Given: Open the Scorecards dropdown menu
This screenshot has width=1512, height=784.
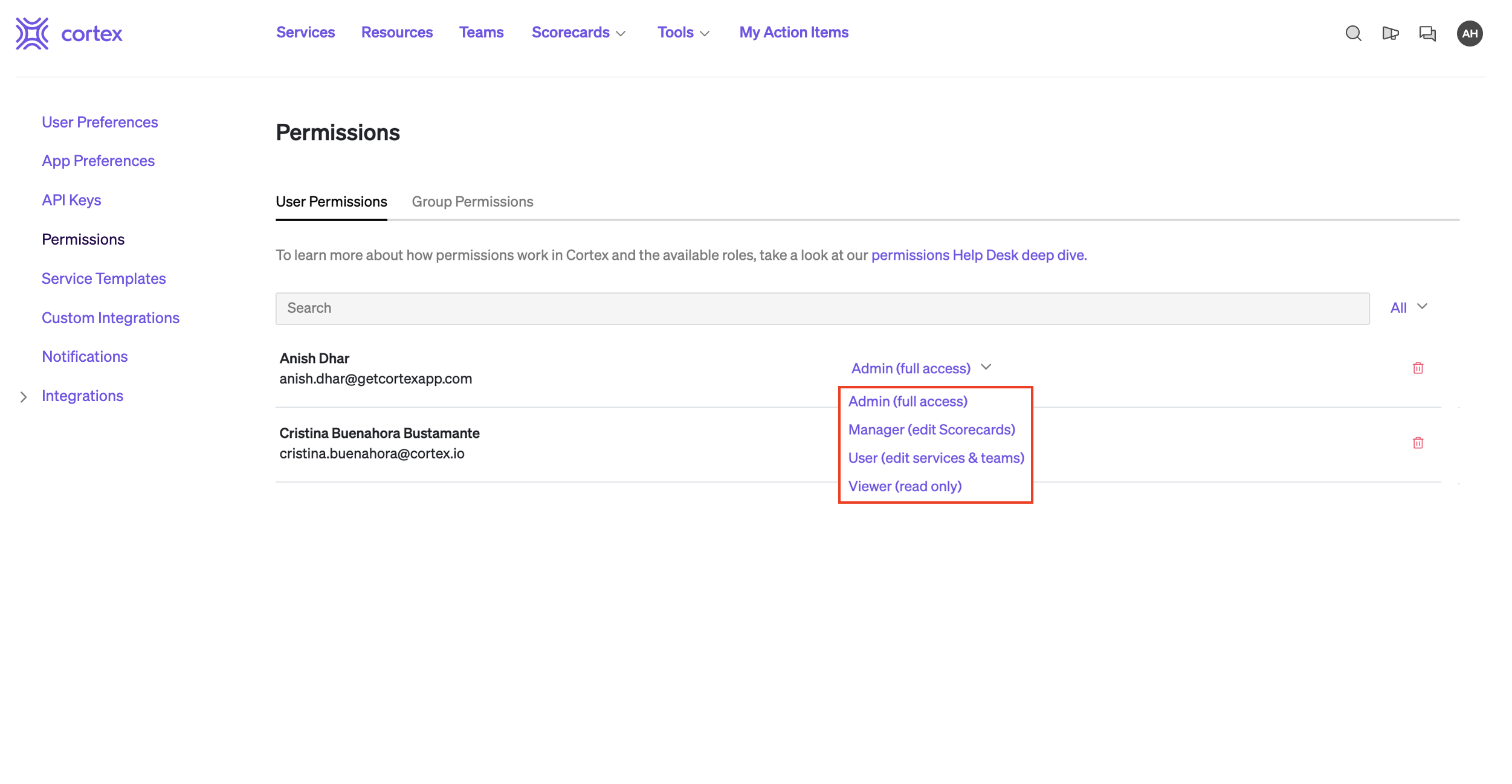Looking at the screenshot, I should [x=578, y=33].
